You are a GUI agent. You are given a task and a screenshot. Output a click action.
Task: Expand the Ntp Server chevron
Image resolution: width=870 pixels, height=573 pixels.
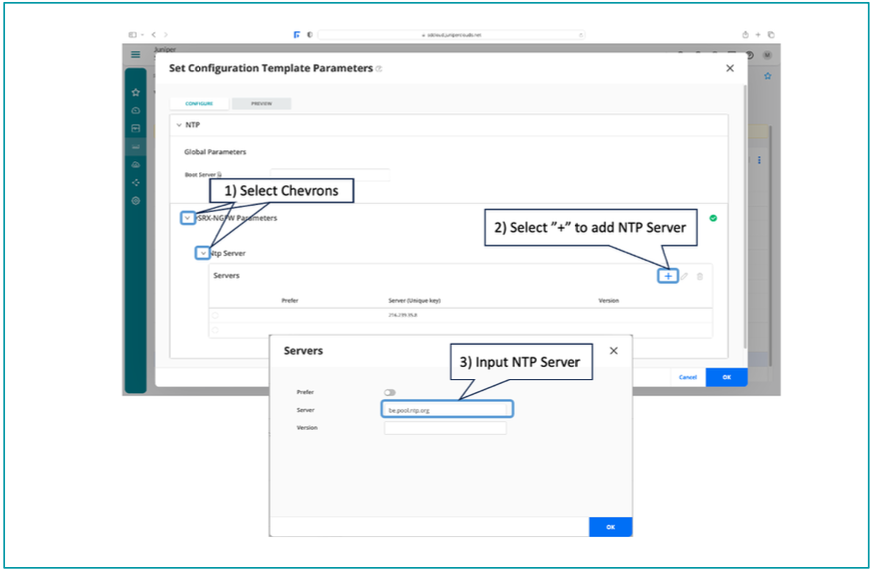pos(203,253)
